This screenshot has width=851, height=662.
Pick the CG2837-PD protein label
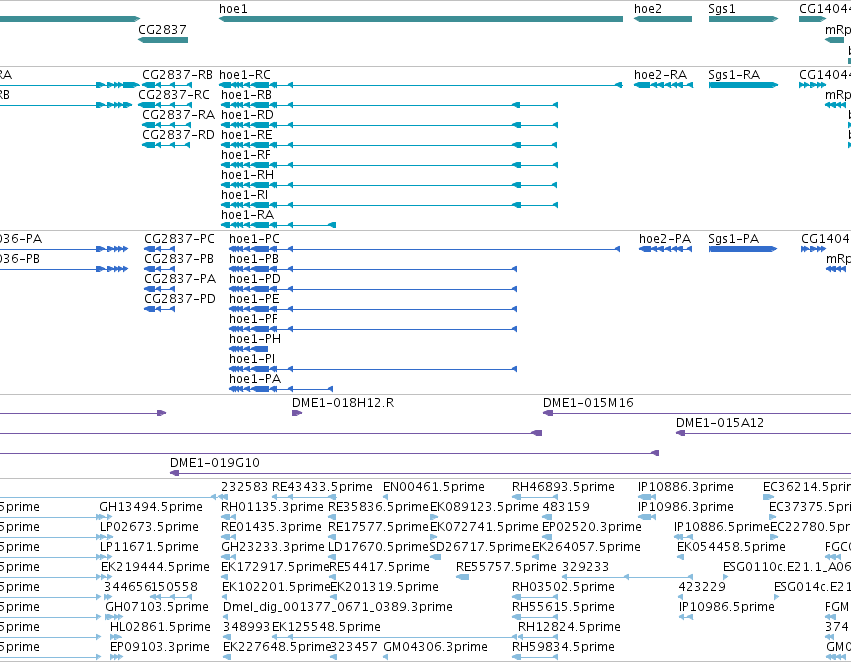(x=180, y=299)
